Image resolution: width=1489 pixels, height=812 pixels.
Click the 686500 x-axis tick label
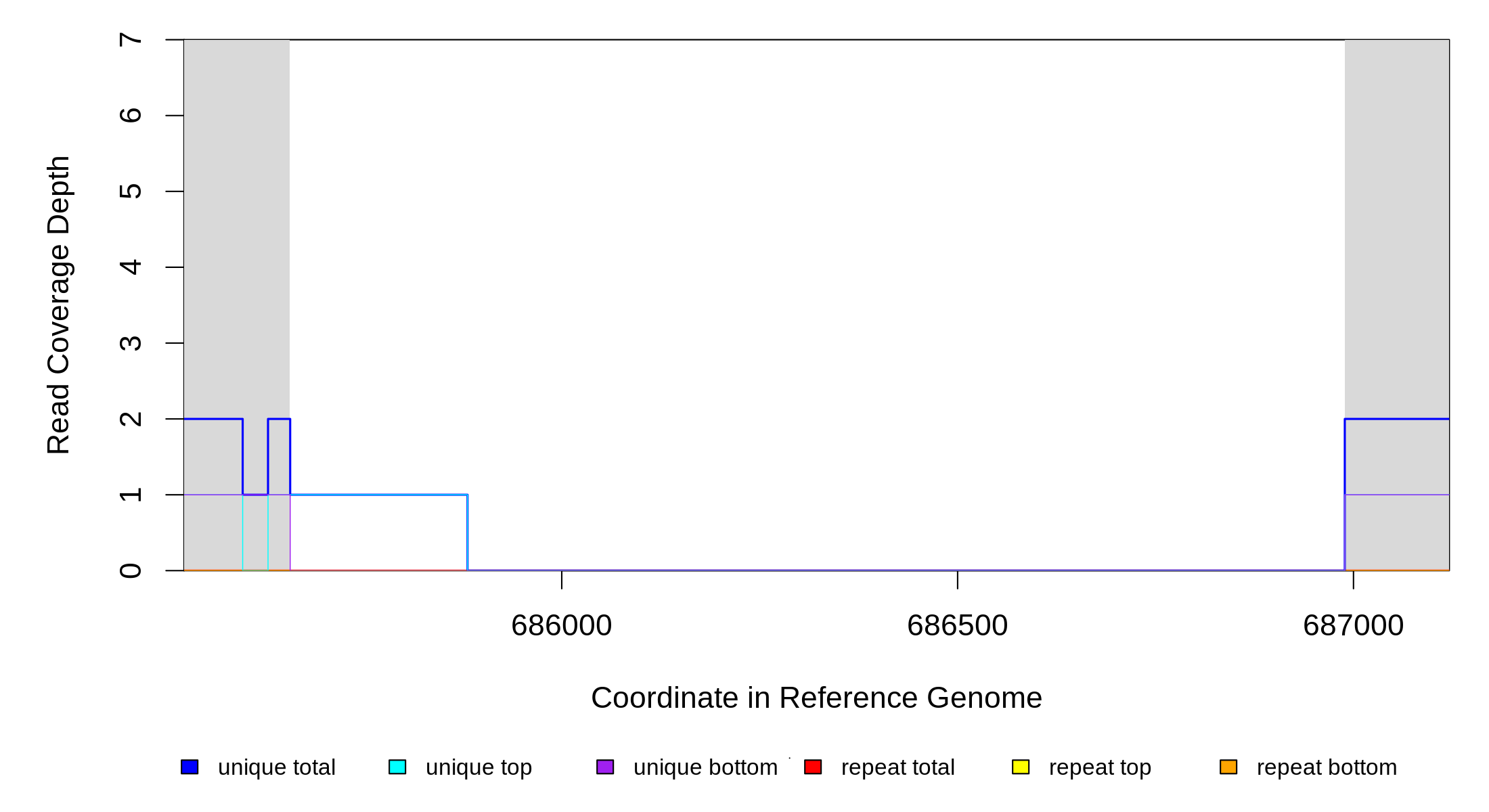957,626
